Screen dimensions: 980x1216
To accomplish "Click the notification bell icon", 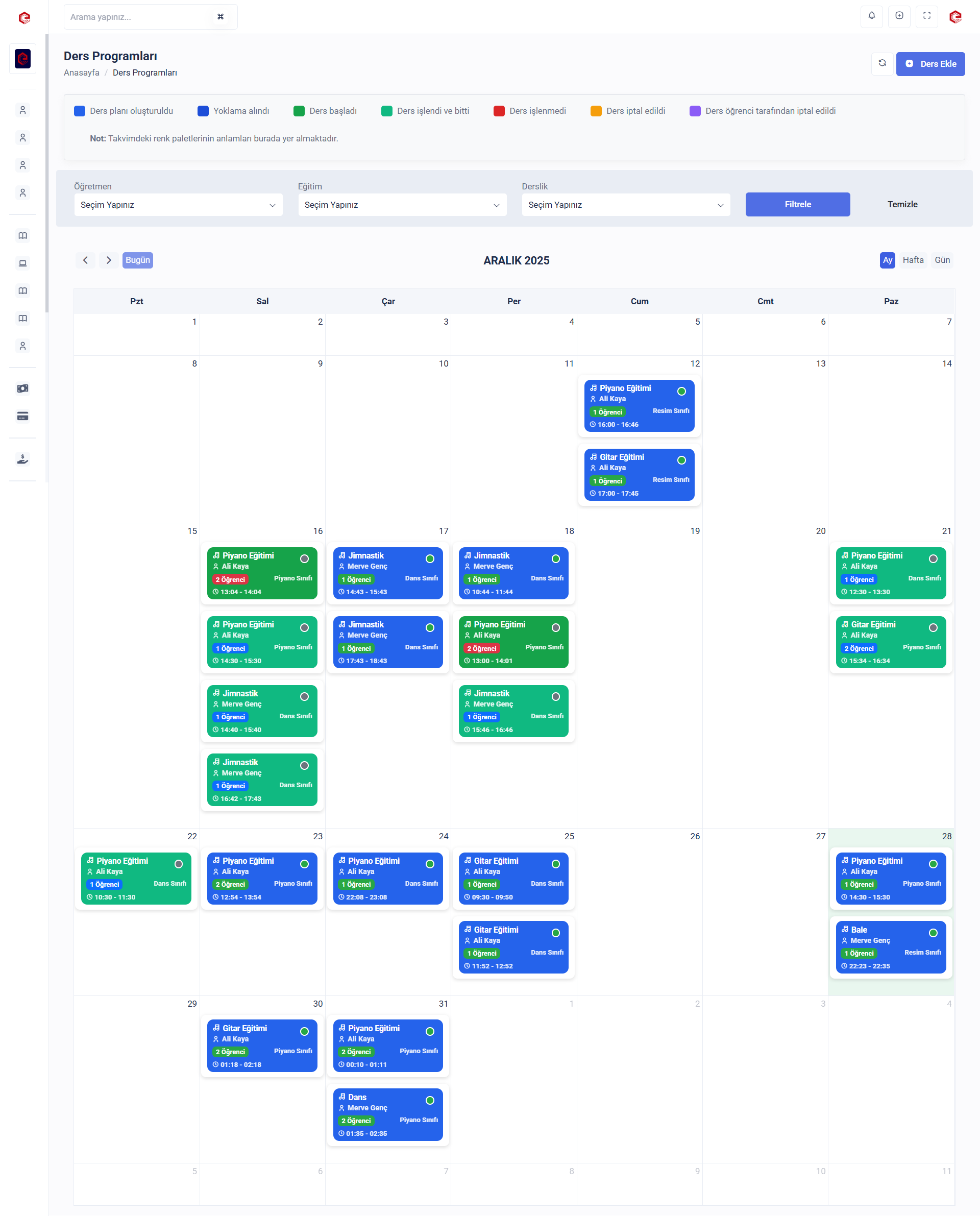I will point(872,16).
